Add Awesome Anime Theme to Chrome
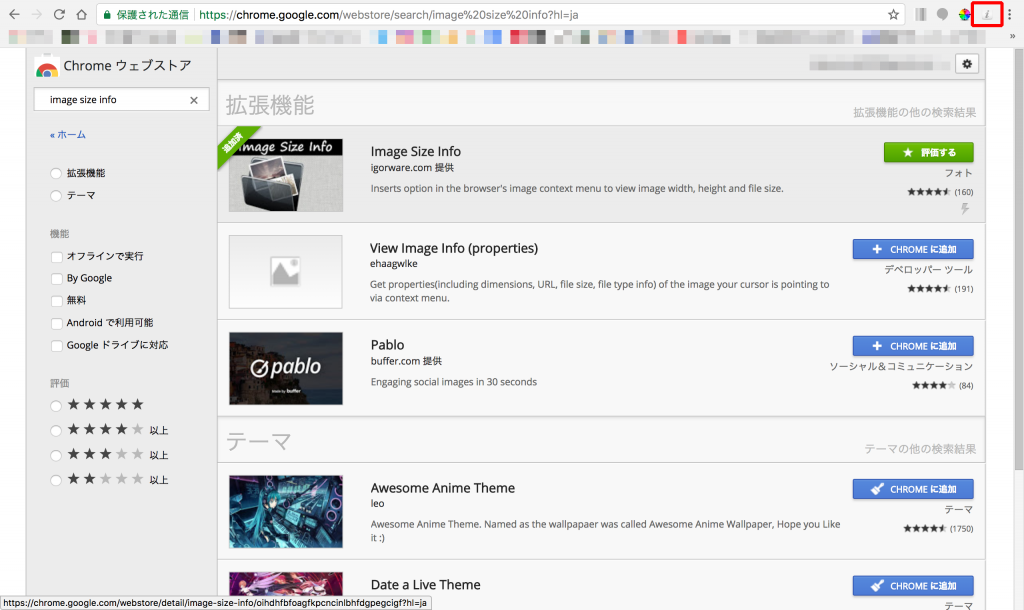The width and height of the screenshot is (1024, 610). pos(912,489)
